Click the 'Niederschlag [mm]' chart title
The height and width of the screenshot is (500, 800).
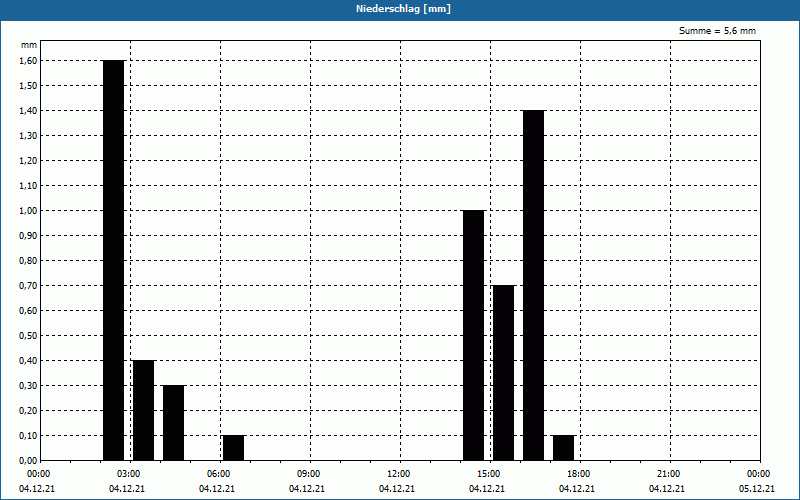pos(403,9)
